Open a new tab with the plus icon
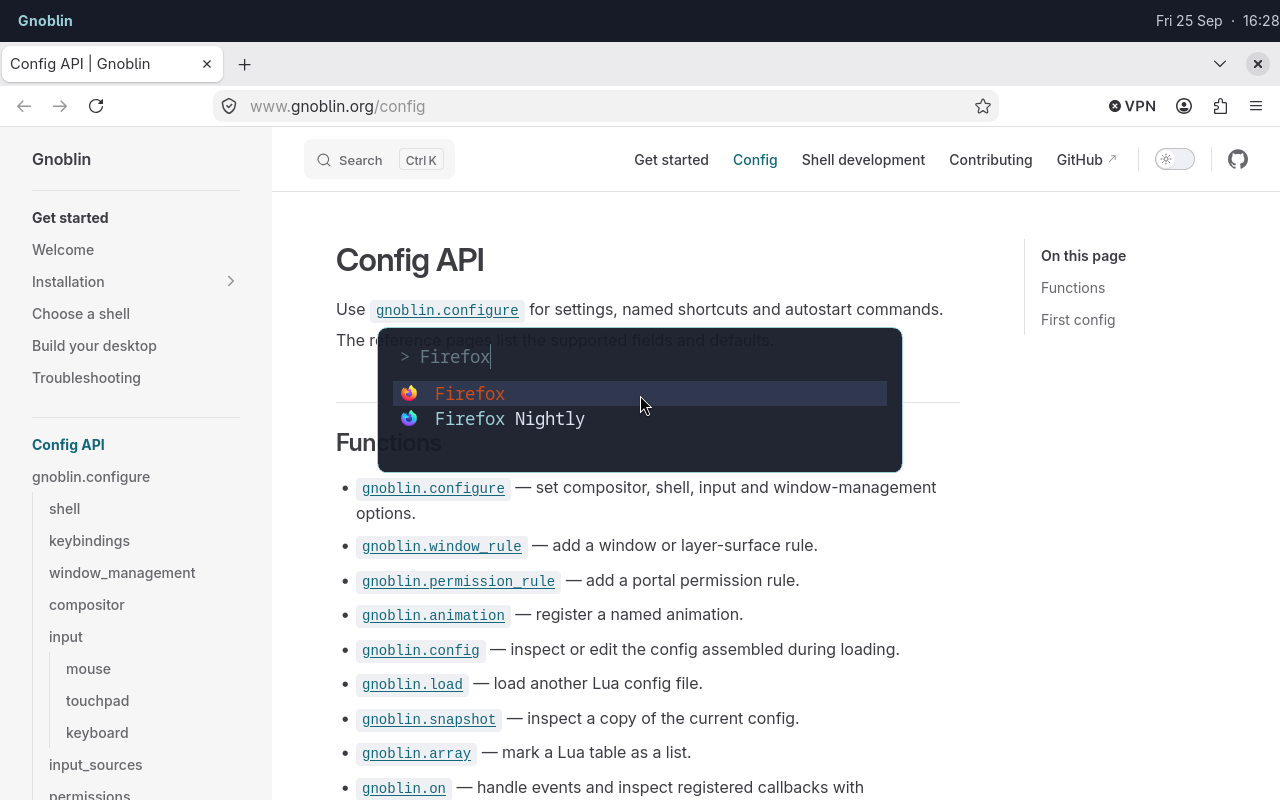This screenshot has width=1280, height=800. tap(244, 64)
